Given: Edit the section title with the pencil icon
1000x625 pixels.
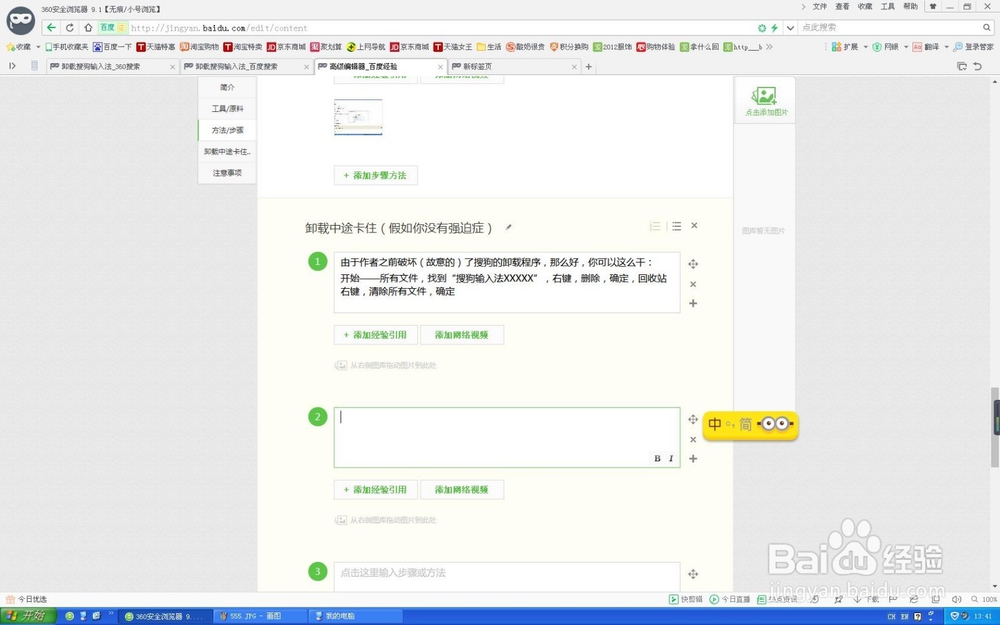Looking at the screenshot, I should pyautogui.click(x=509, y=227).
